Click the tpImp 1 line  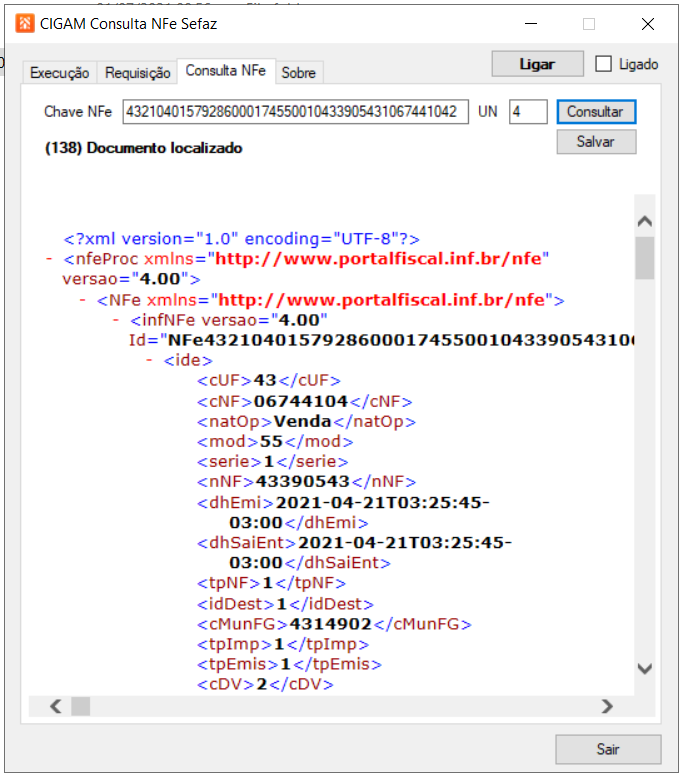tap(283, 644)
